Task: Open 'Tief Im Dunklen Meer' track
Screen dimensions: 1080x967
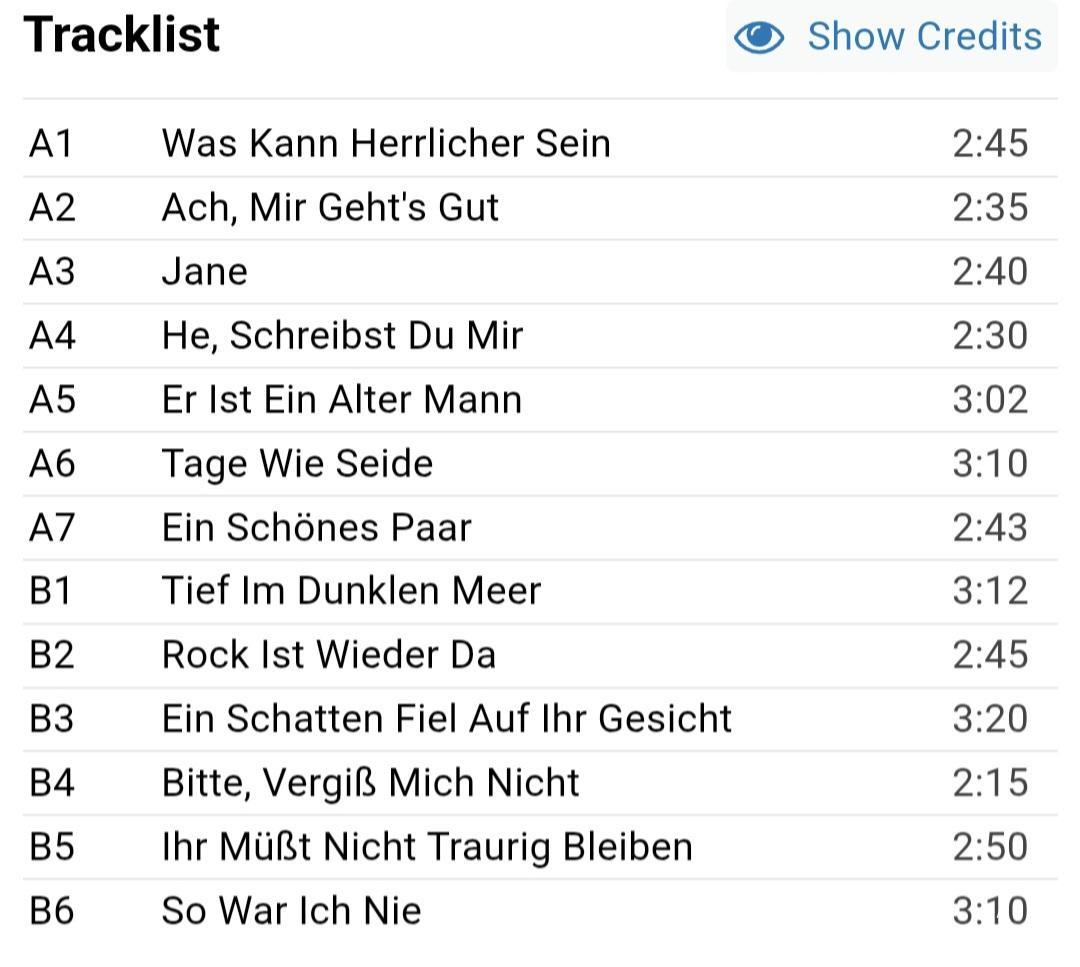Action: click(x=351, y=590)
